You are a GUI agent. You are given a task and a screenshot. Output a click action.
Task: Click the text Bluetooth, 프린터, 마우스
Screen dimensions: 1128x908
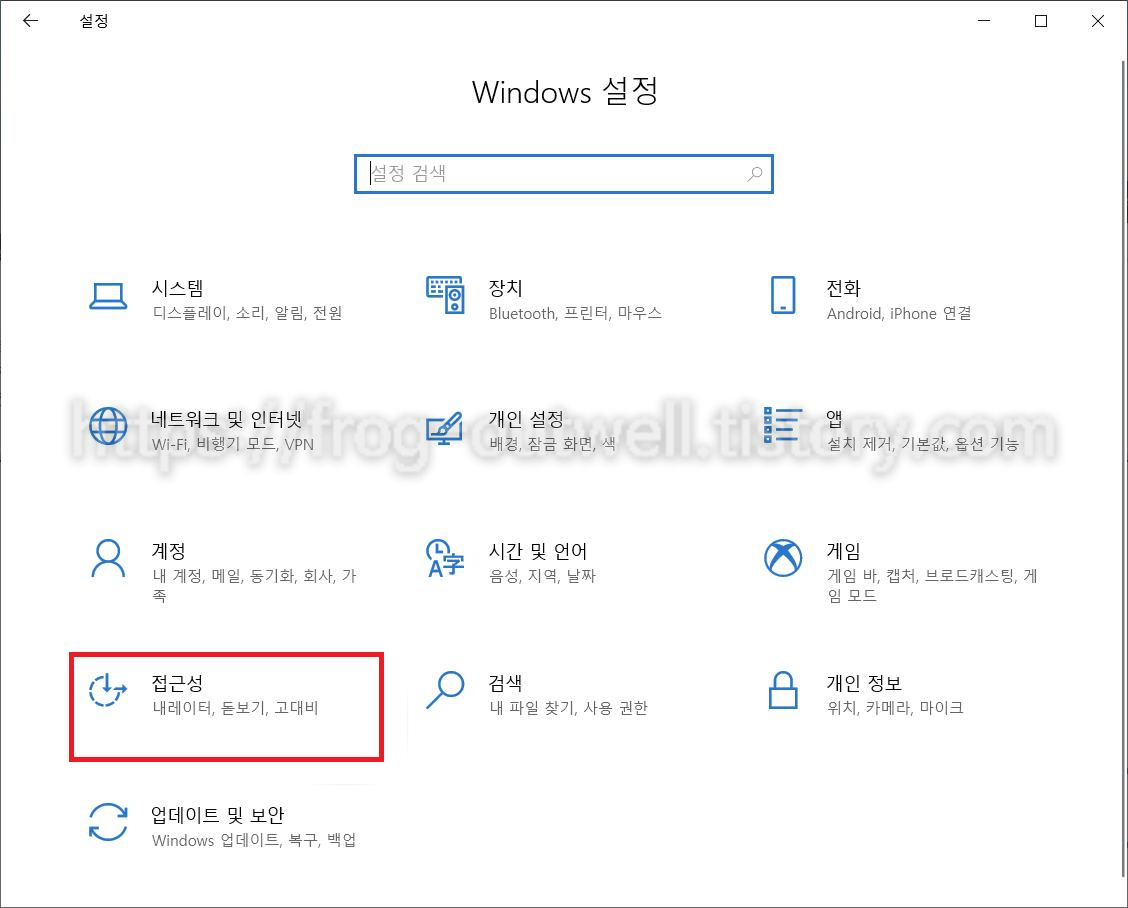click(x=575, y=313)
